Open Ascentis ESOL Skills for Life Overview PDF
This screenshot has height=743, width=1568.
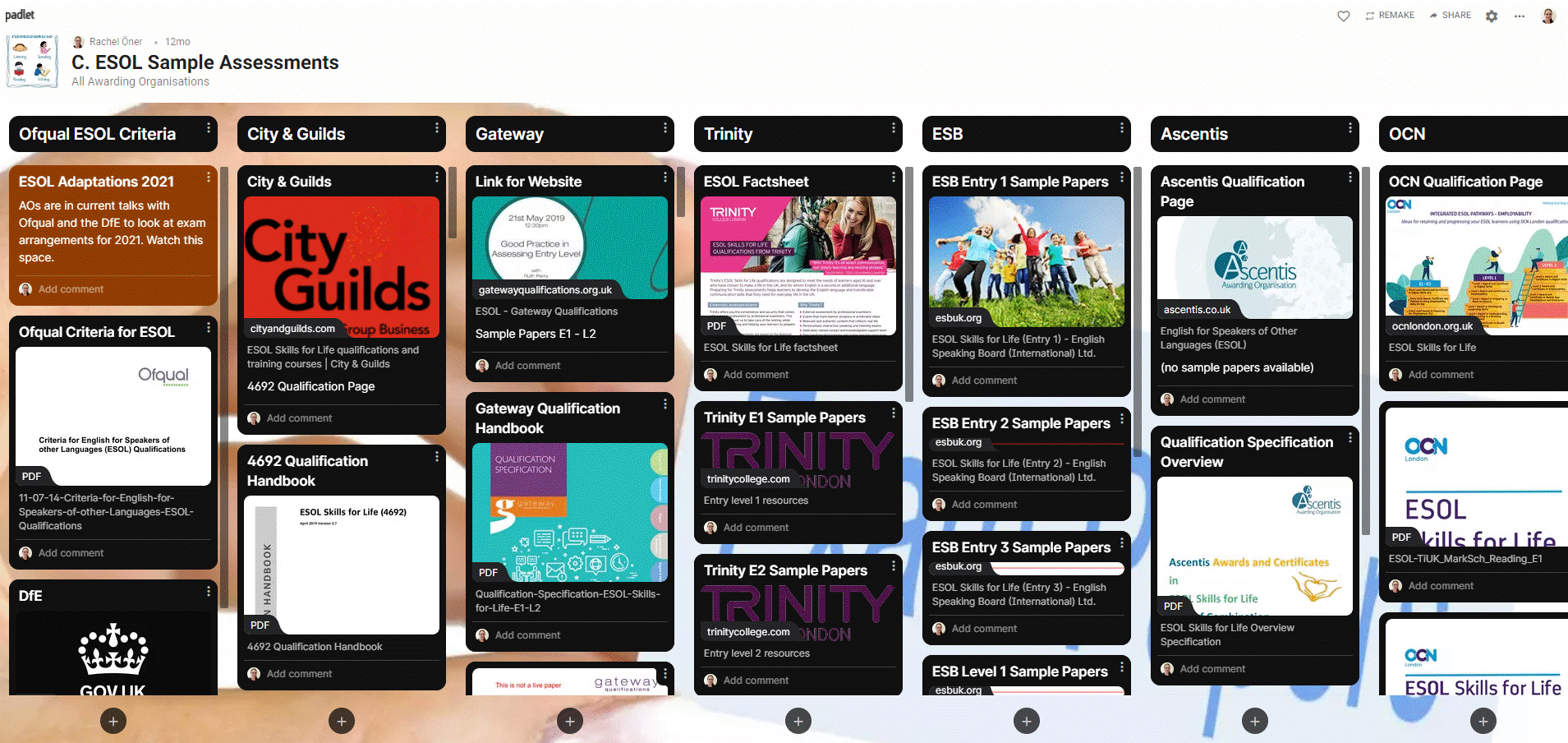coord(1255,546)
